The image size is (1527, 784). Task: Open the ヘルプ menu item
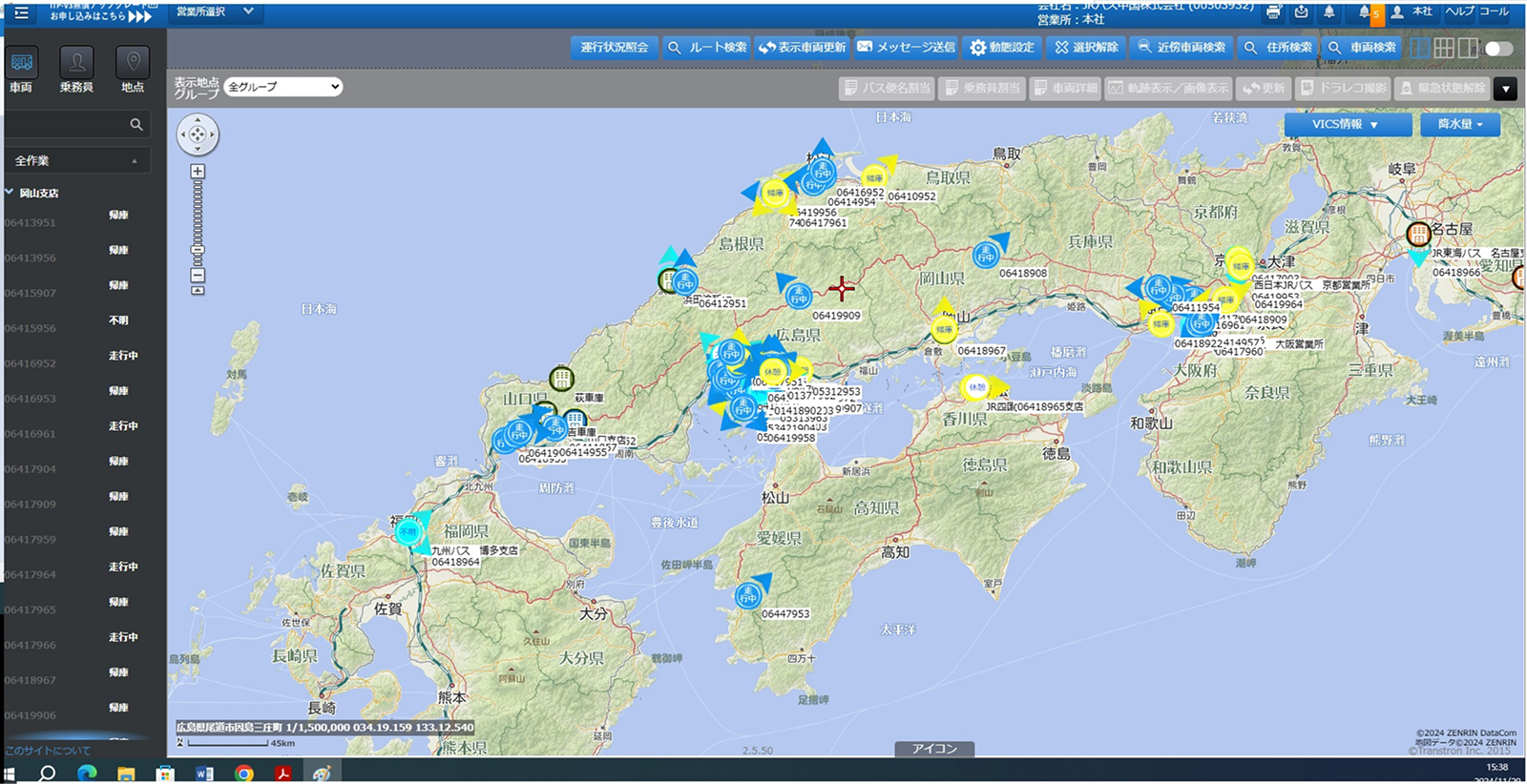pos(1459,11)
